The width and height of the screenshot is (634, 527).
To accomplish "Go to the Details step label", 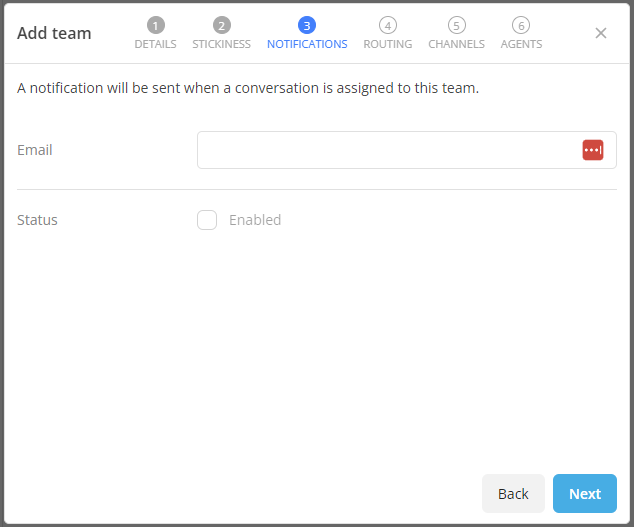I will click(155, 44).
